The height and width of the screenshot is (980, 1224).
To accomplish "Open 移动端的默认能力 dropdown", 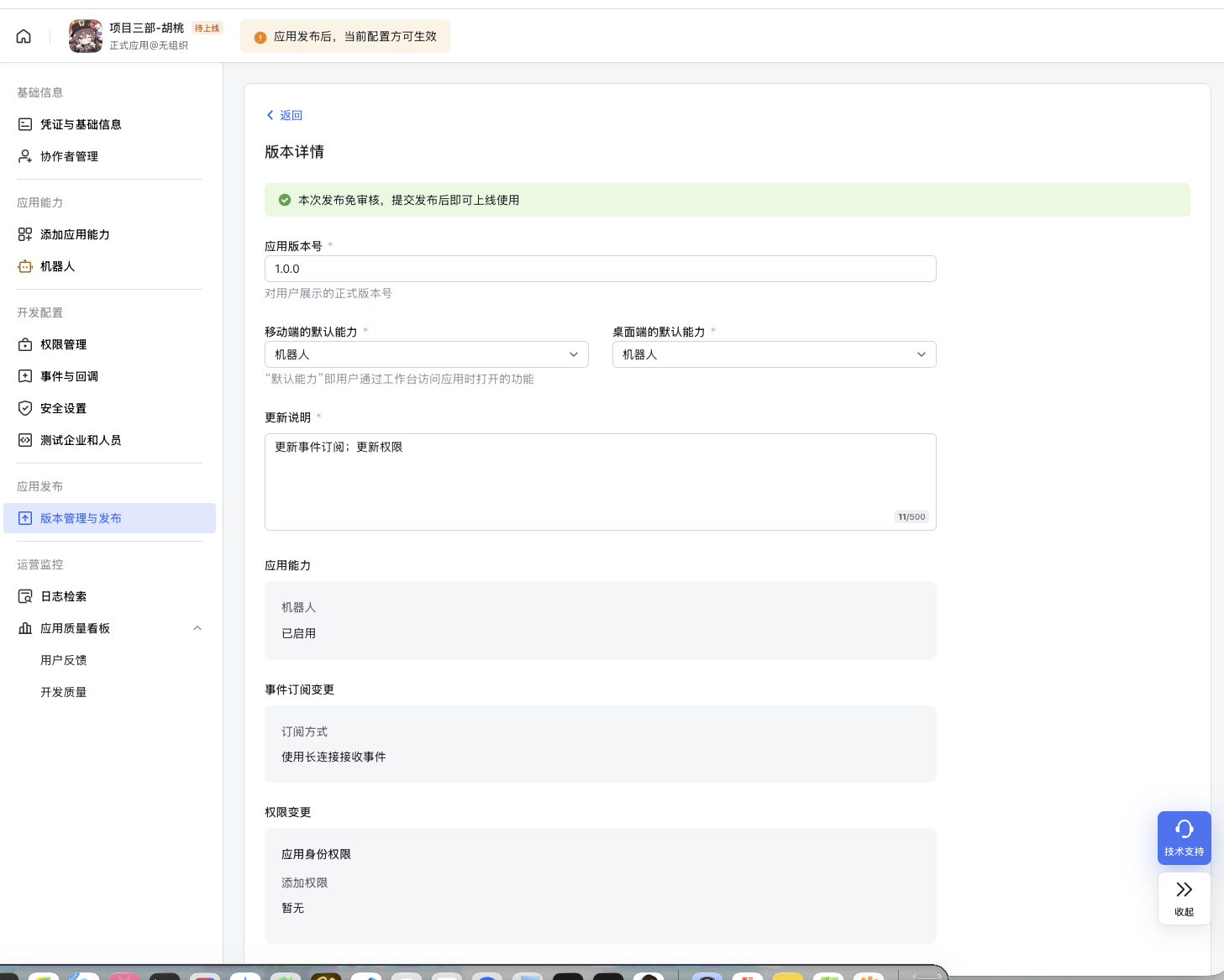I will (426, 354).
